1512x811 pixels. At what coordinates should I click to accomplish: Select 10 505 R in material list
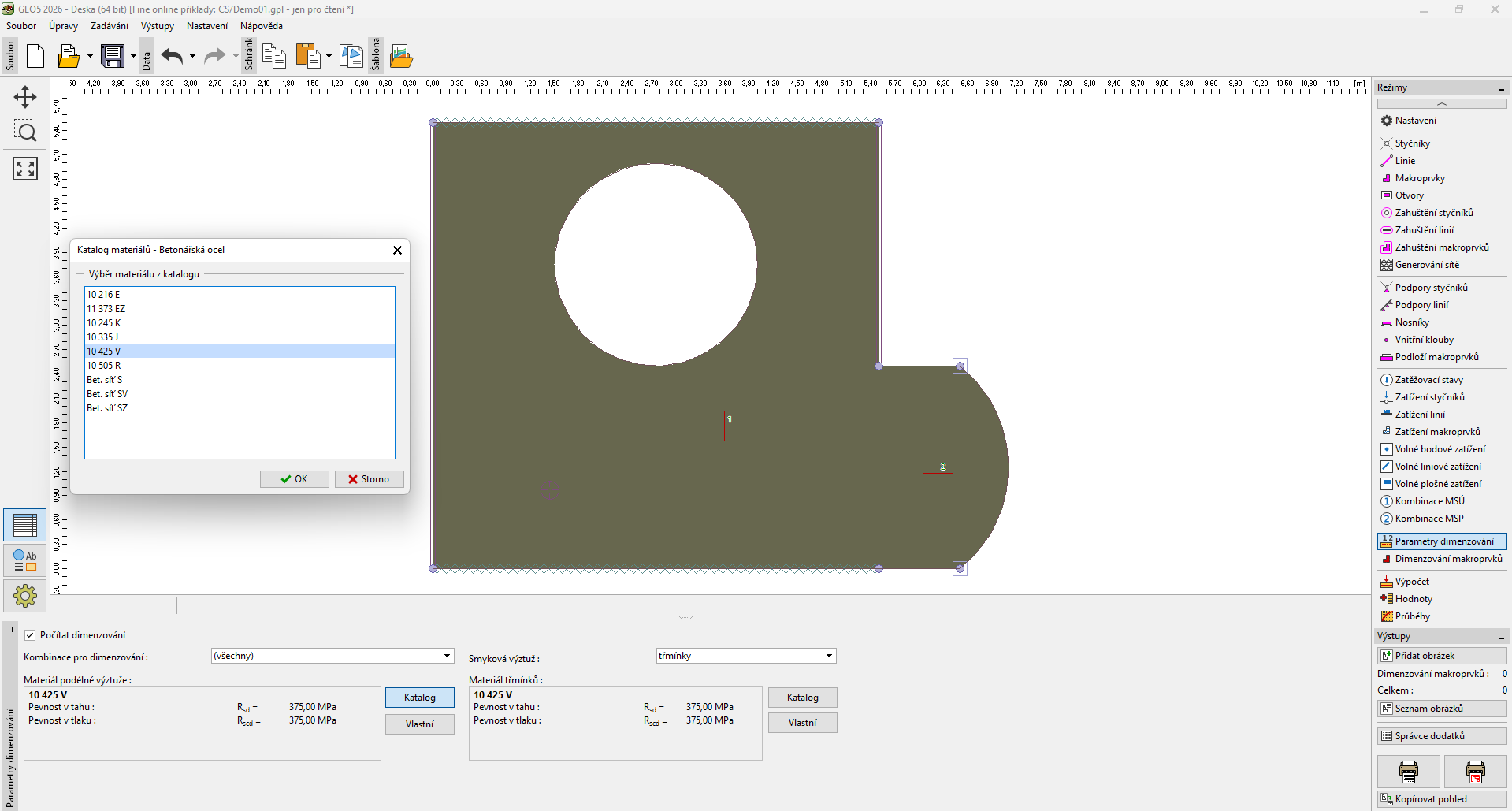pyautogui.click(x=104, y=366)
